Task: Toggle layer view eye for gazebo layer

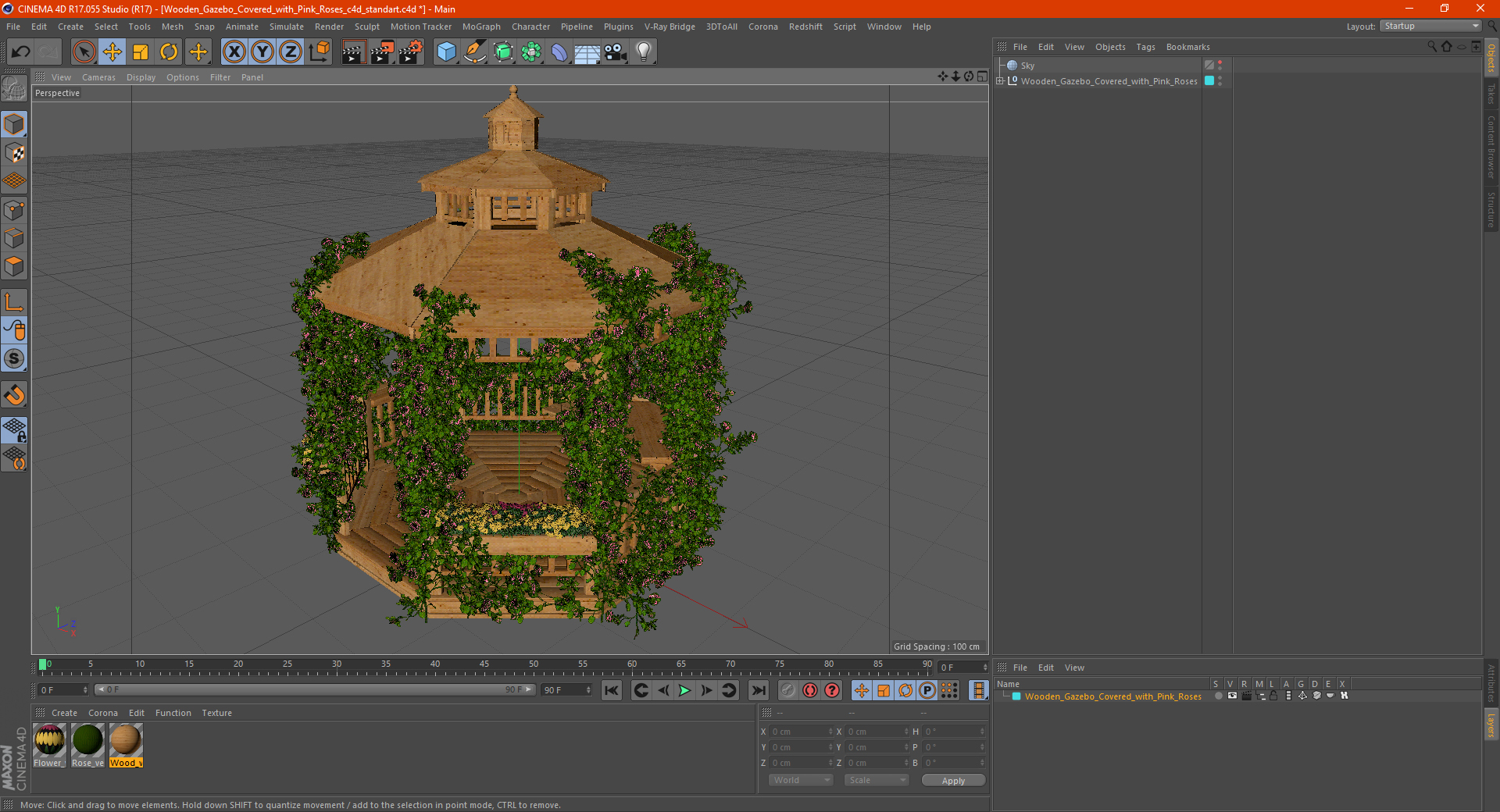Action: pyautogui.click(x=1232, y=696)
